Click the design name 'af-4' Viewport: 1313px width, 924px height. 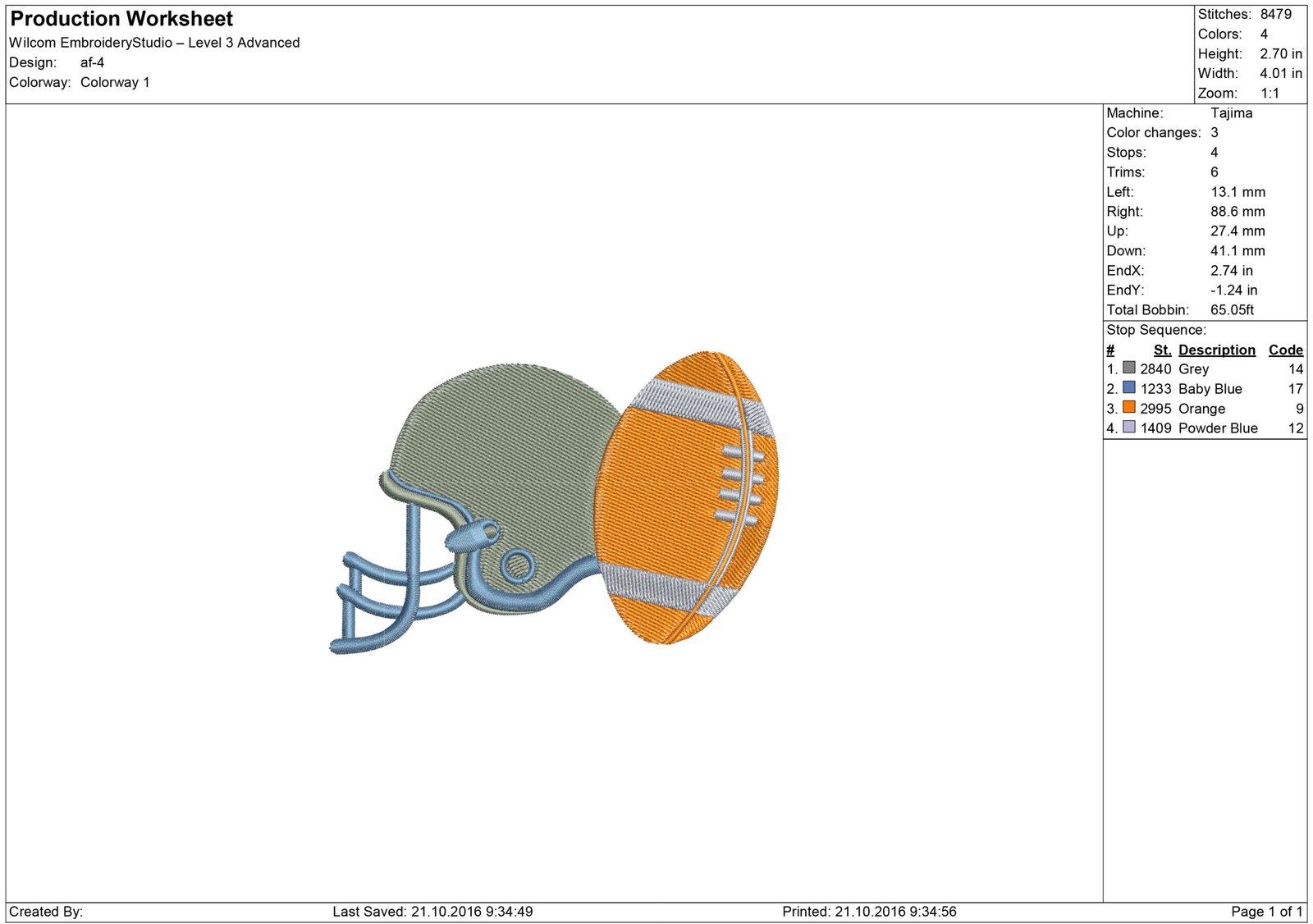coord(92,62)
